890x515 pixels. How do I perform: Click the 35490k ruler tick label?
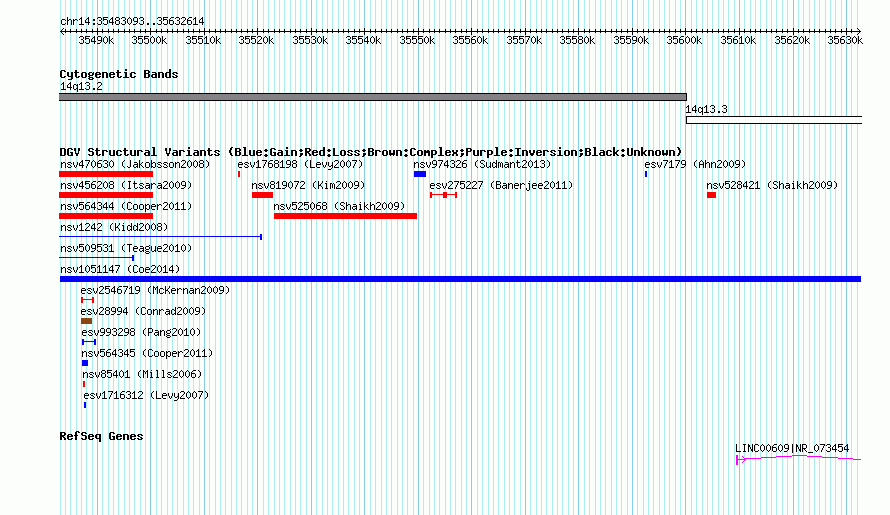pyautogui.click(x=96, y=40)
